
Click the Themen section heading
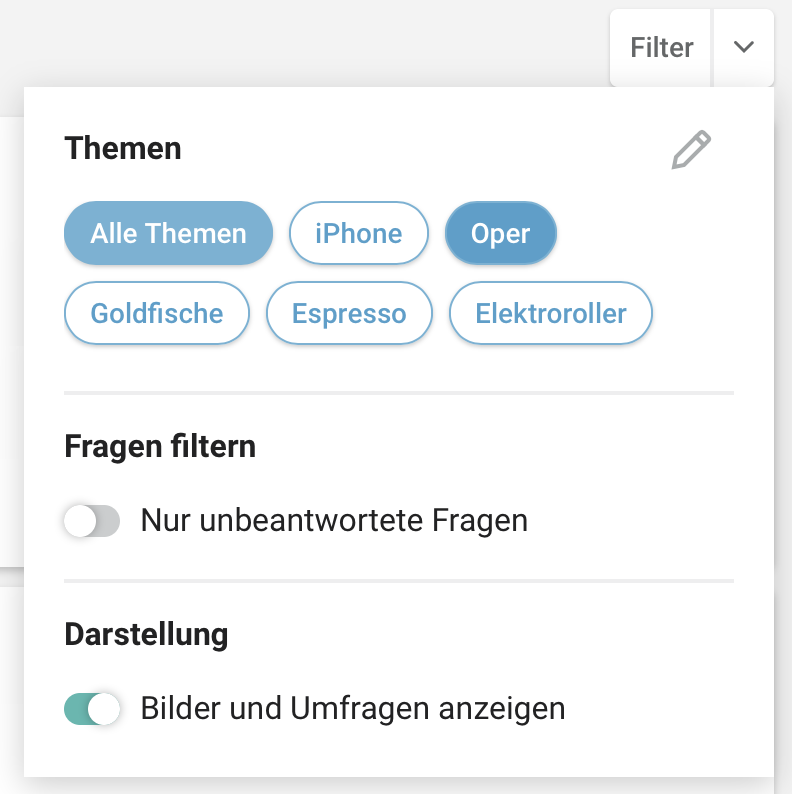[123, 148]
